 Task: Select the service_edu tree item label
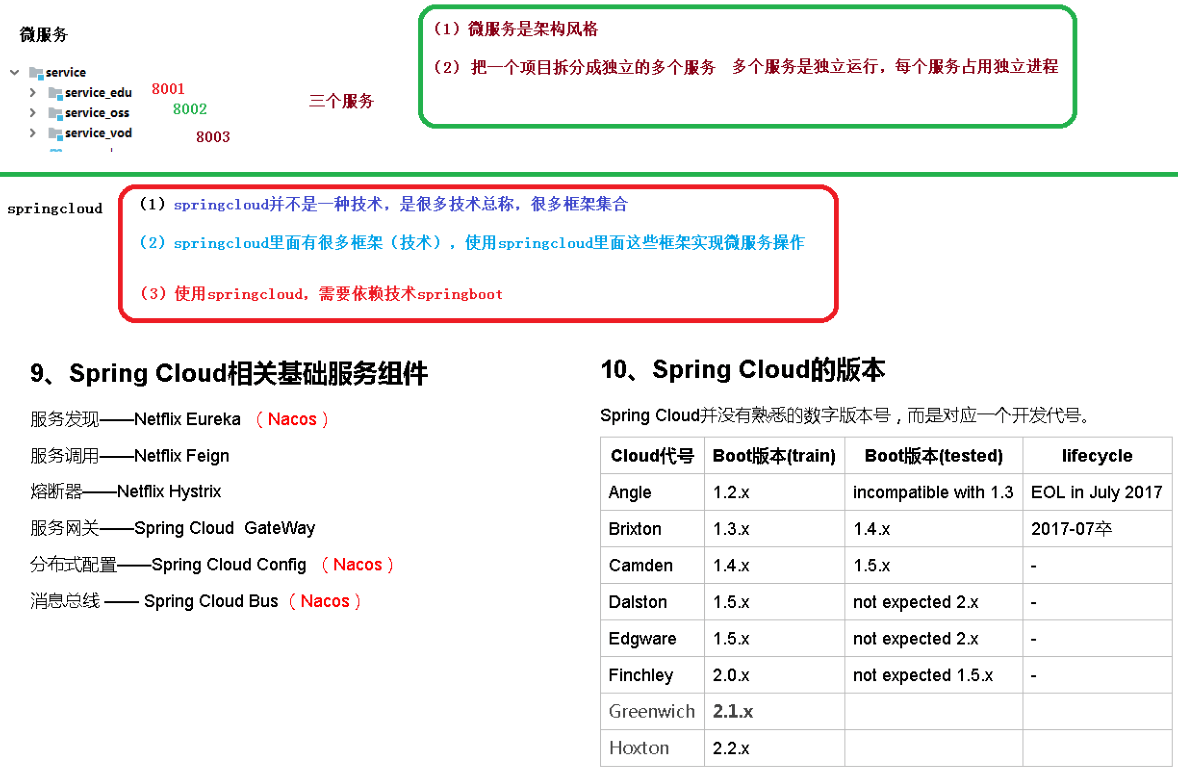(98, 92)
